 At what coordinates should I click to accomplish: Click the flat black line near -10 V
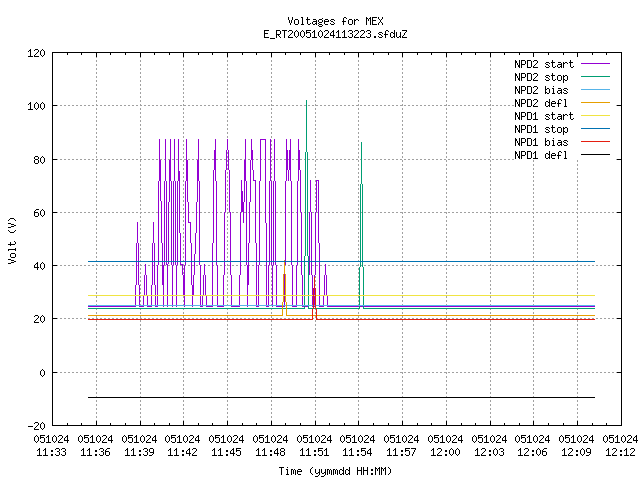pyautogui.click(x=341, y=397)
